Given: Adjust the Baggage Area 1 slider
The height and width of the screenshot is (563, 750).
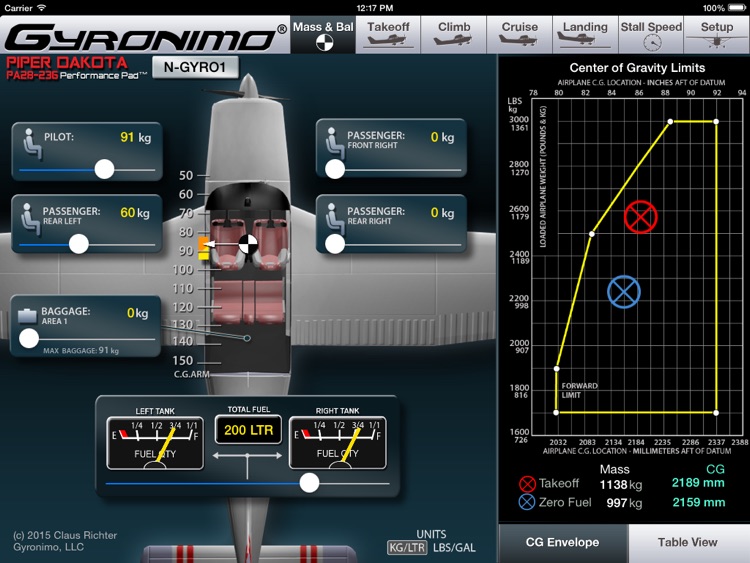Looking at the screenshot, I should 29,339.
